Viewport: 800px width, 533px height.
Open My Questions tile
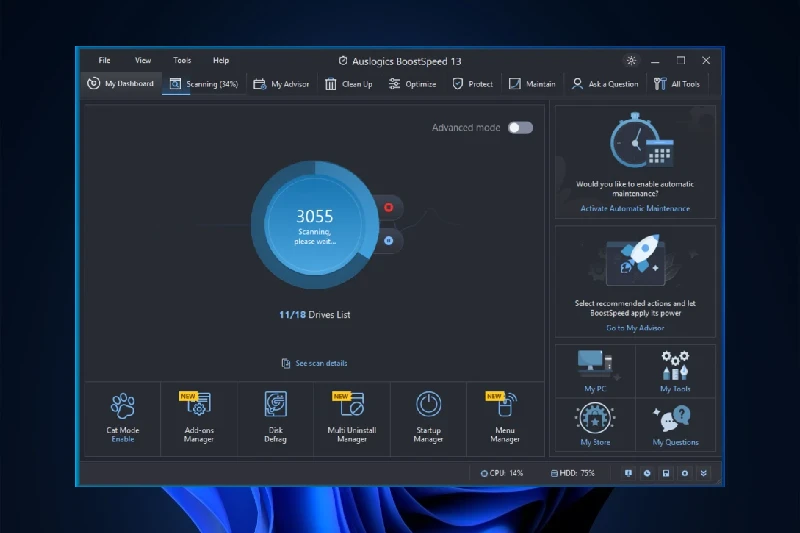click(676, 424)
